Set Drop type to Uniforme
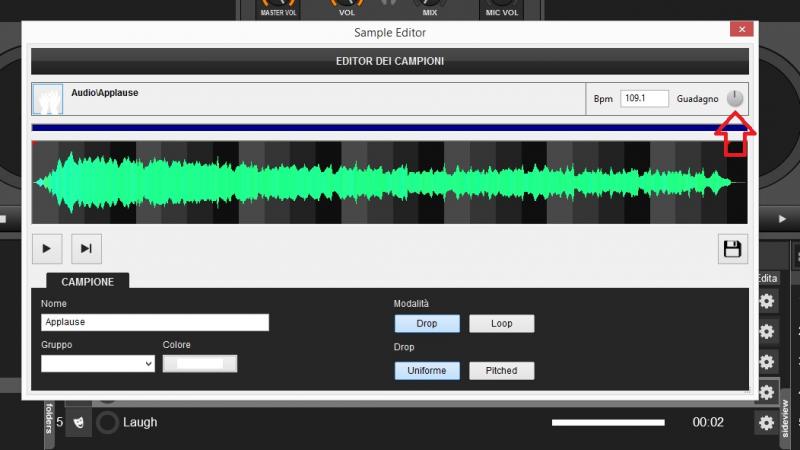The width and height of the screenshot is (800, 450). (426, 370)
